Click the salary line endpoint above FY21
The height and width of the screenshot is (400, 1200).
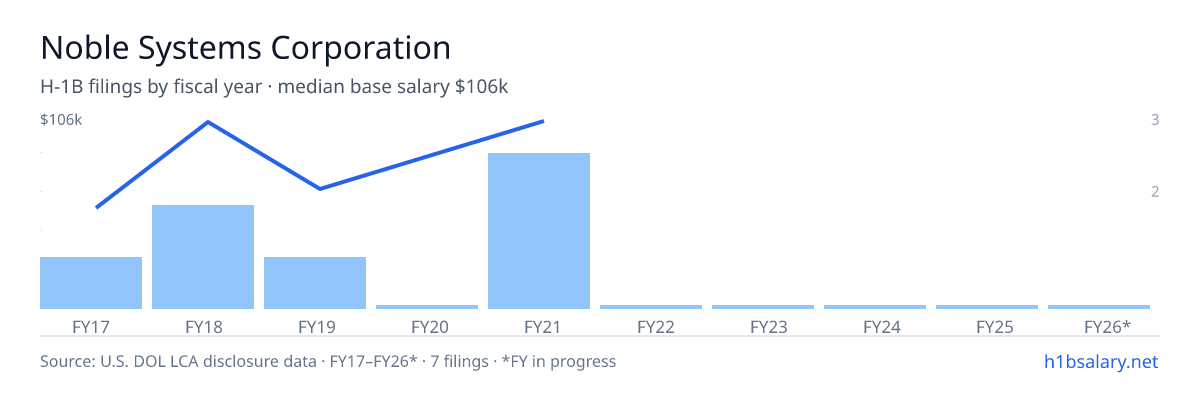[x=542, y=121]
